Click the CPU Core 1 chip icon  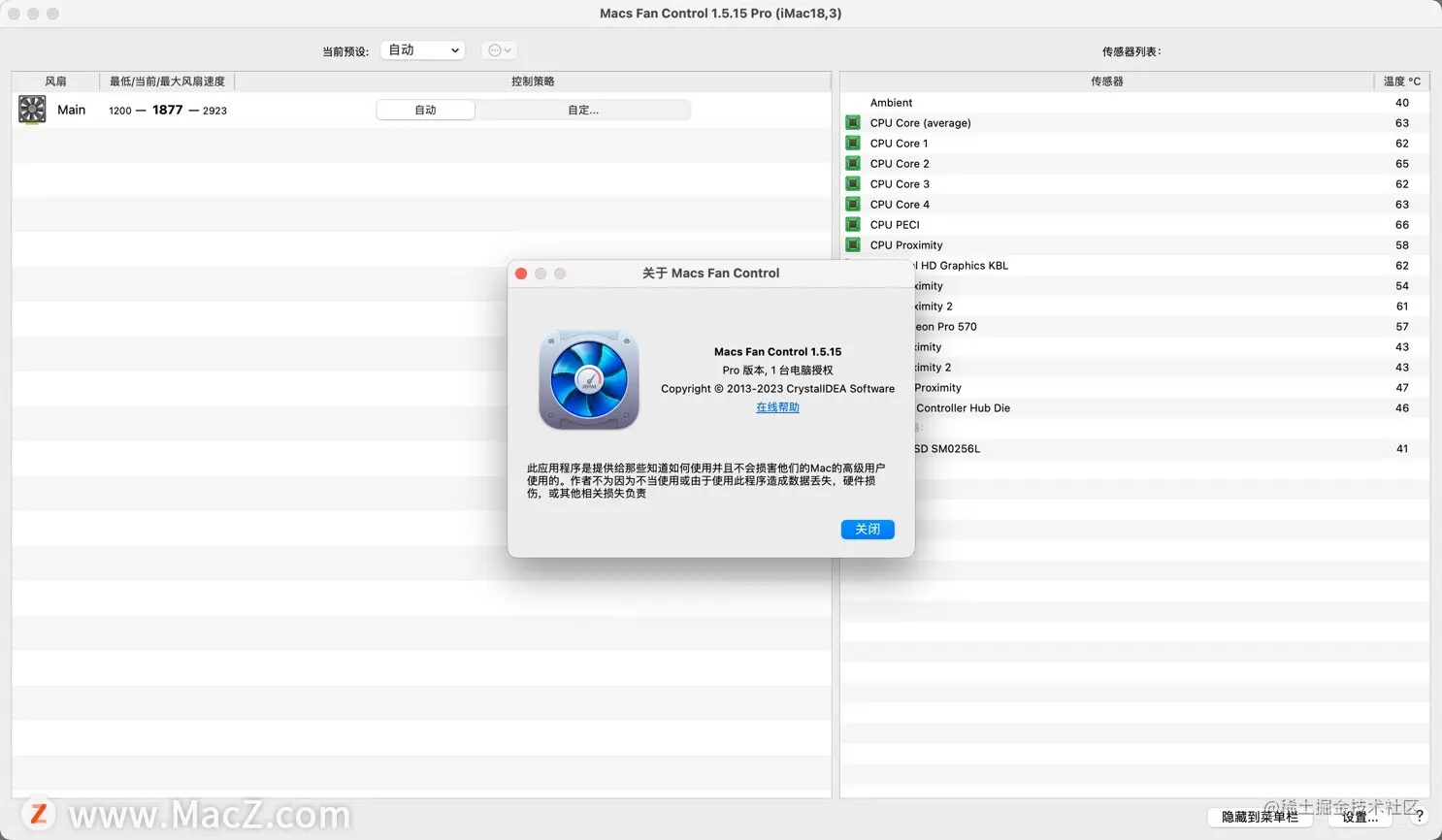853,144
